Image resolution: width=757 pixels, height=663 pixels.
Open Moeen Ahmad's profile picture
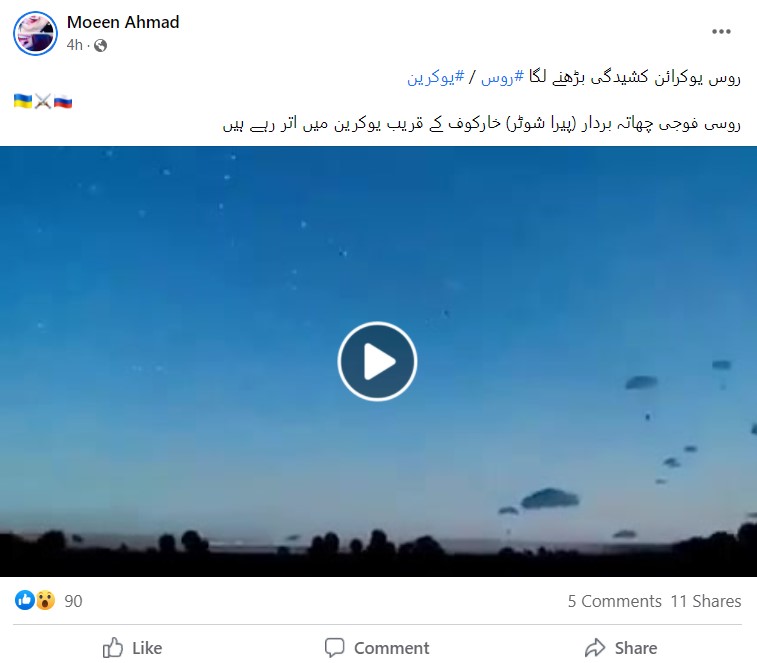coord(35,33)
